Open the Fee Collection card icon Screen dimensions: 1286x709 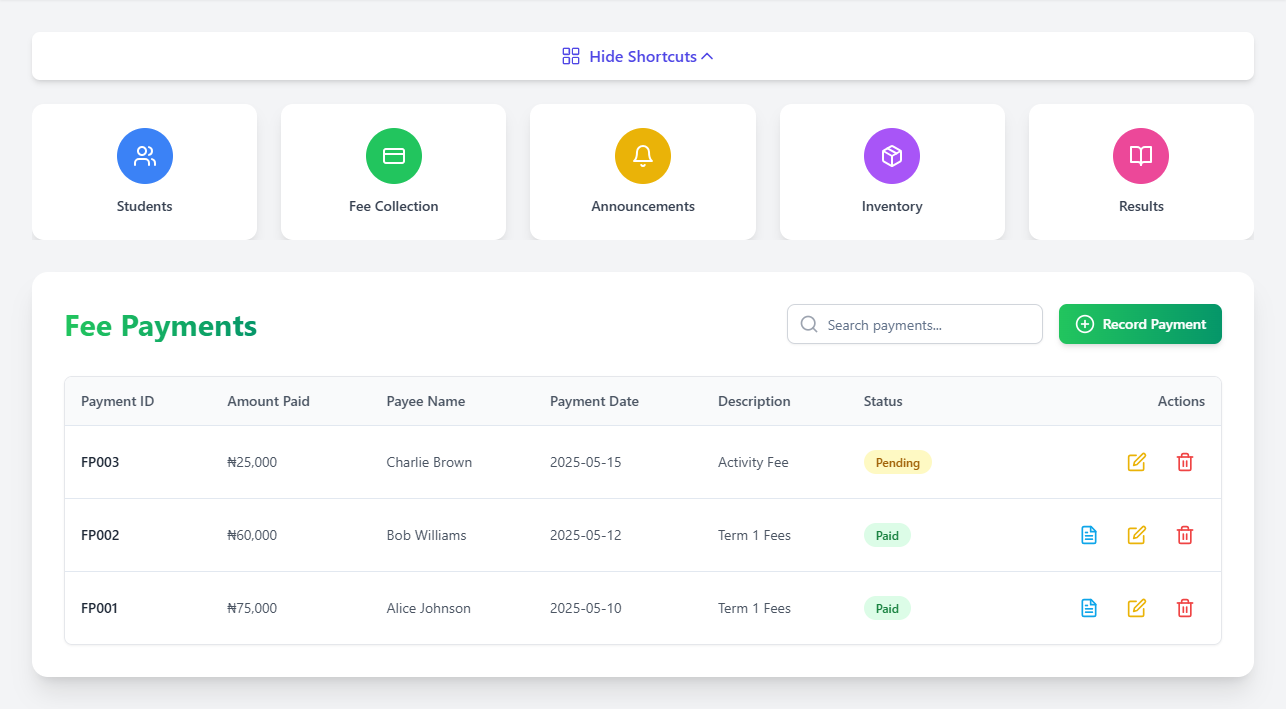[x=394, y=156]
